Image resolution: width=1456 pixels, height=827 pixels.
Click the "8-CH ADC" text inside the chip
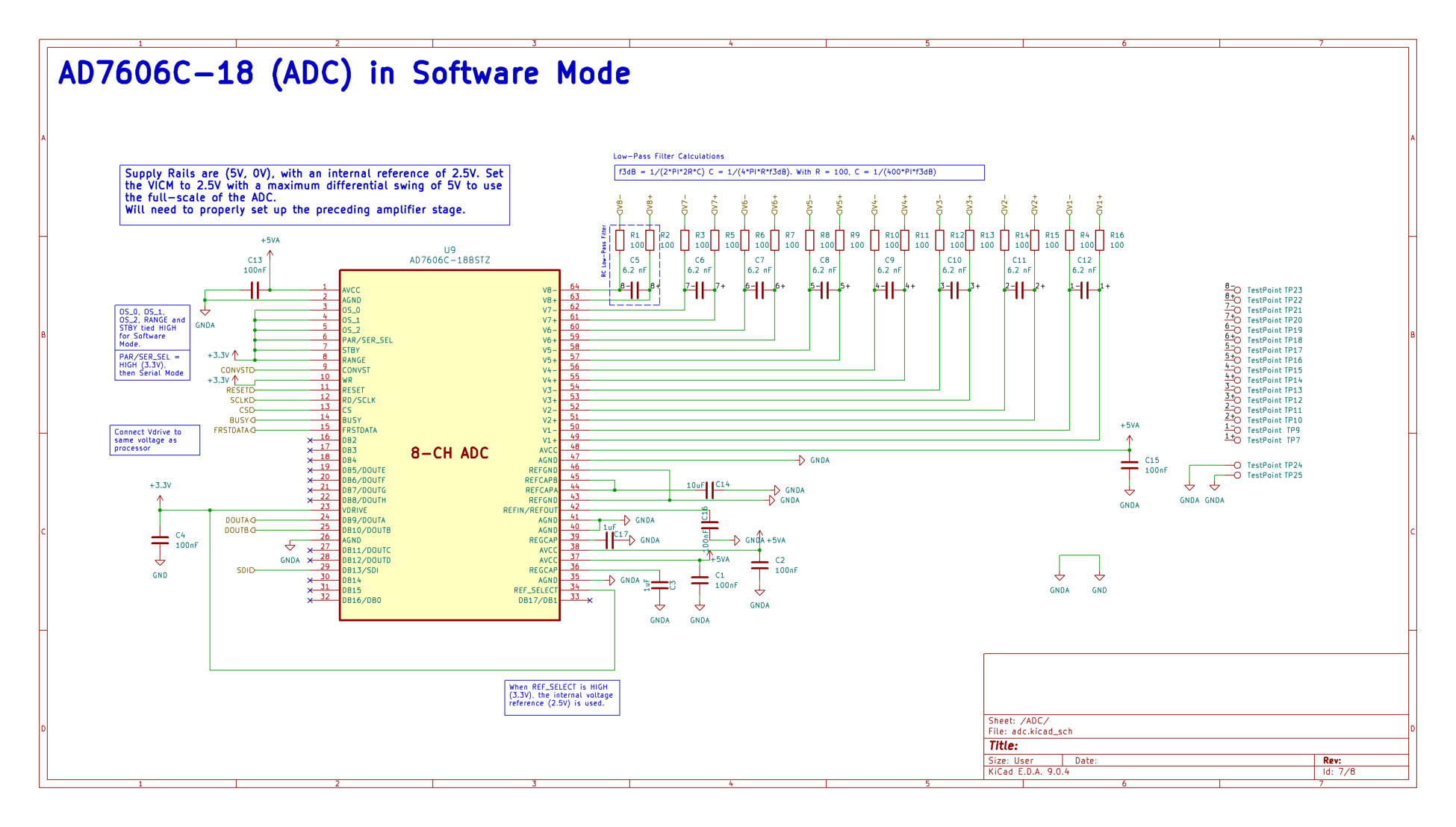click(449, 453)
